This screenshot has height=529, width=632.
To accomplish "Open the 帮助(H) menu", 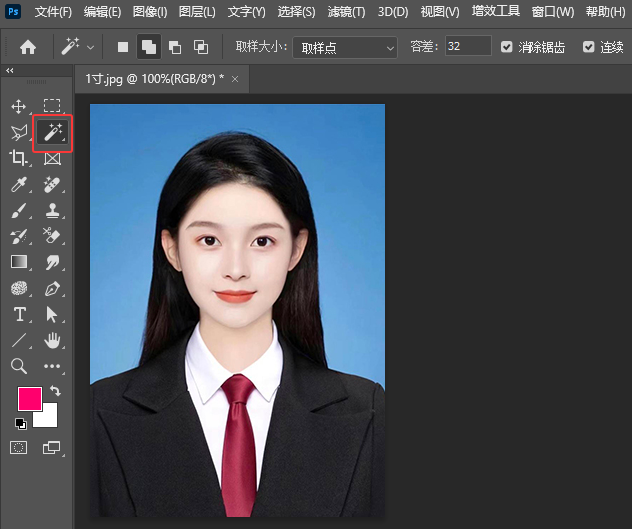I will tap(605, 12).
